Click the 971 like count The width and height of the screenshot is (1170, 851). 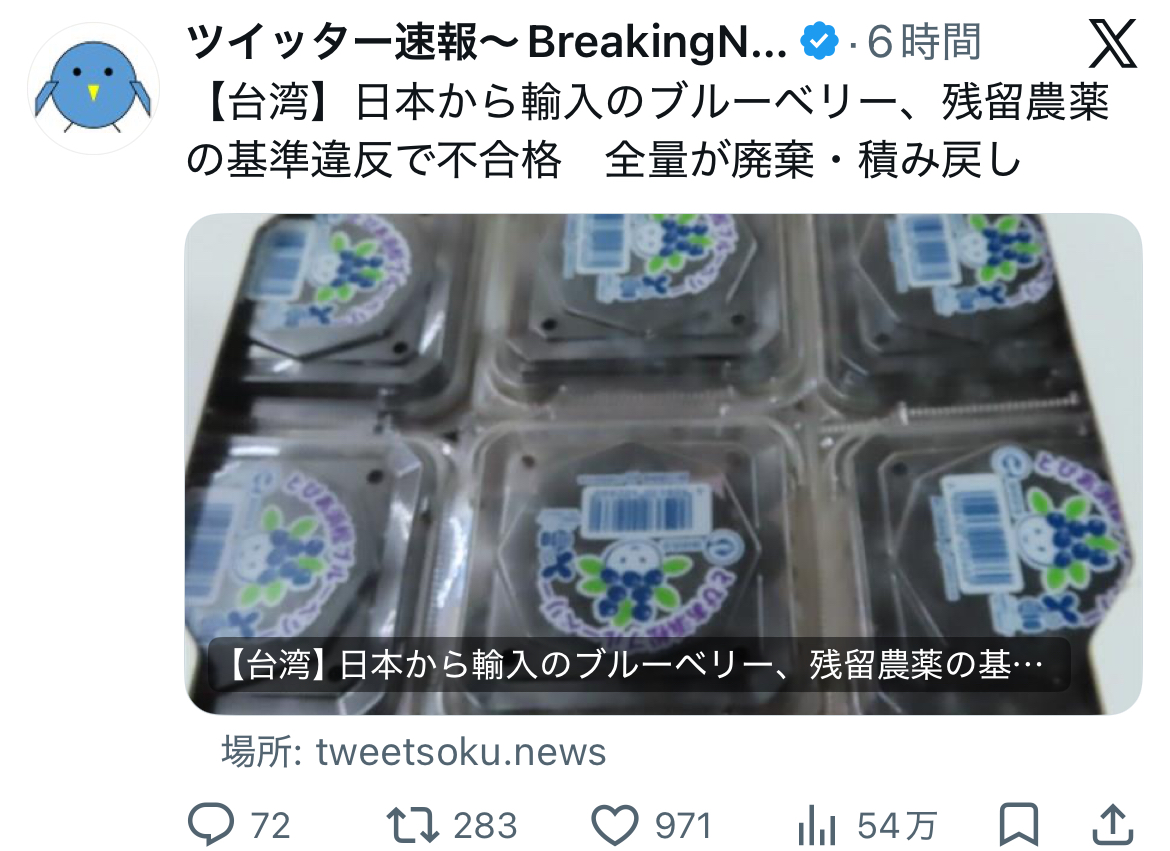pos(683,826)
